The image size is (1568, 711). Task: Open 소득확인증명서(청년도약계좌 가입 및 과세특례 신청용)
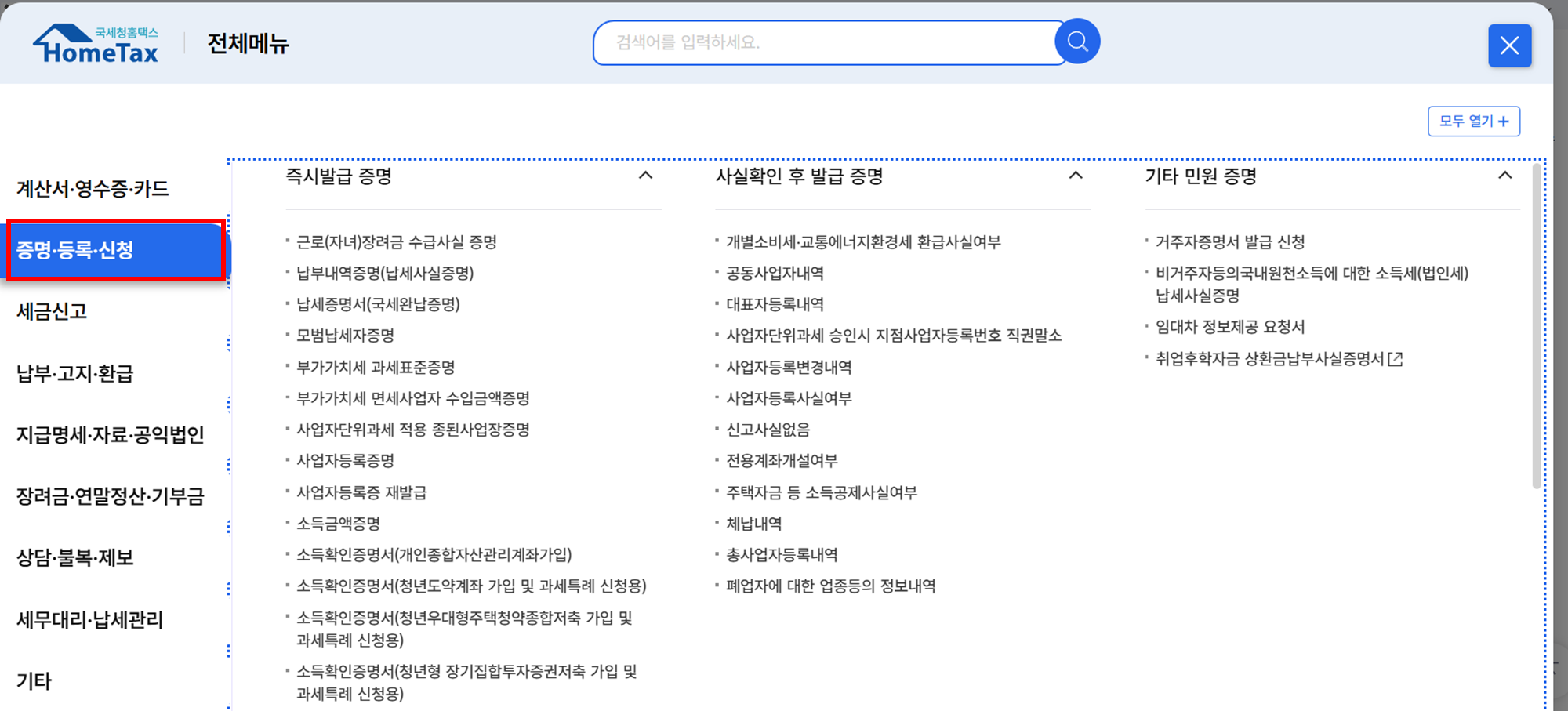[471, 586]
